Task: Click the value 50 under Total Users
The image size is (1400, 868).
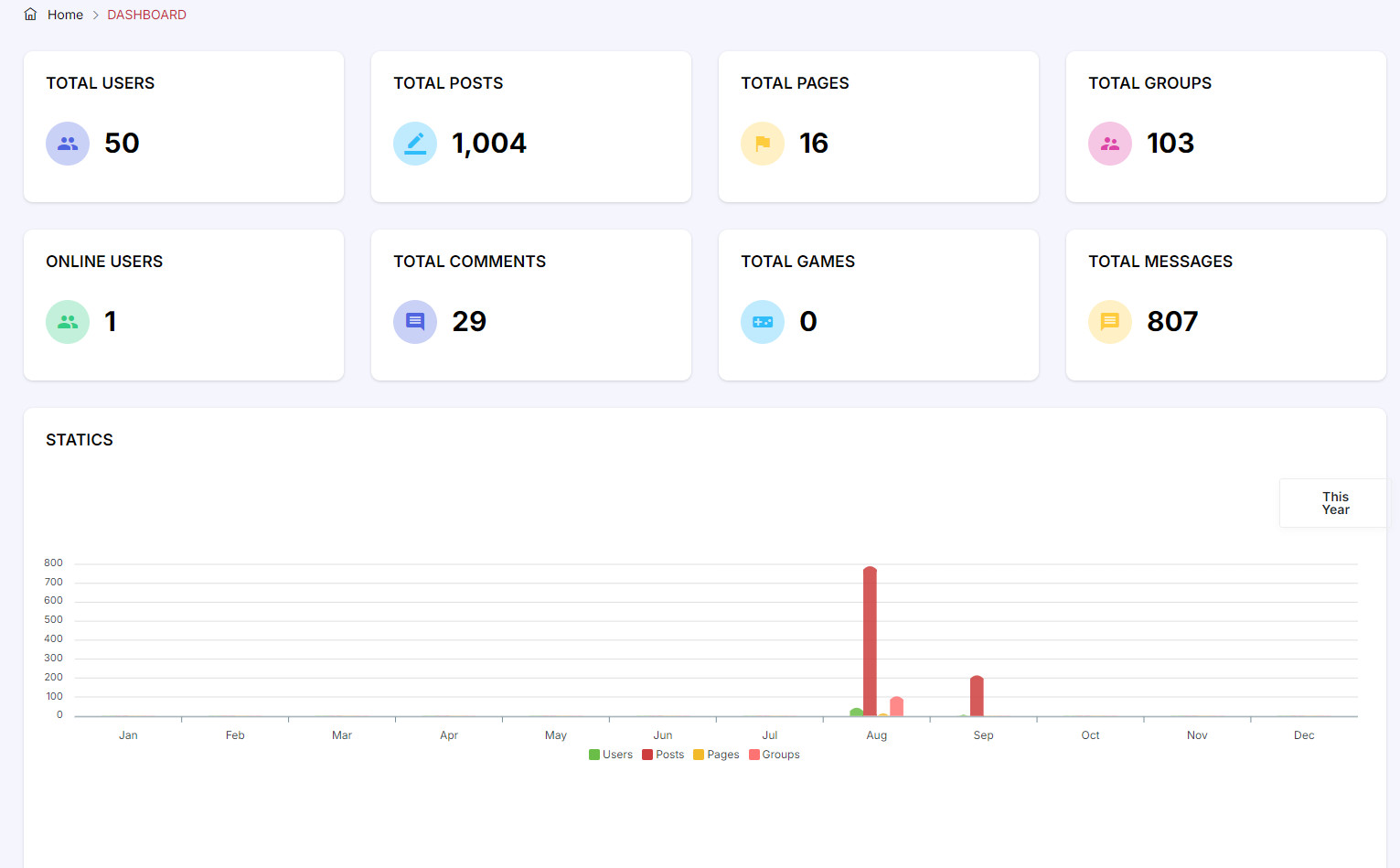Action: (122, 144)
